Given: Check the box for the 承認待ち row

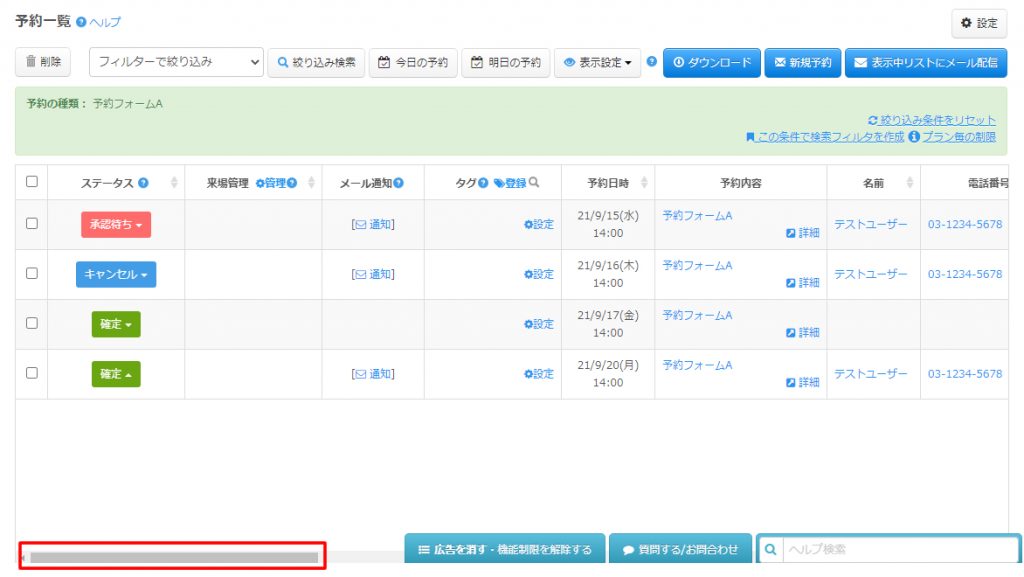Looking at the screenshot, I should [32, 224].
